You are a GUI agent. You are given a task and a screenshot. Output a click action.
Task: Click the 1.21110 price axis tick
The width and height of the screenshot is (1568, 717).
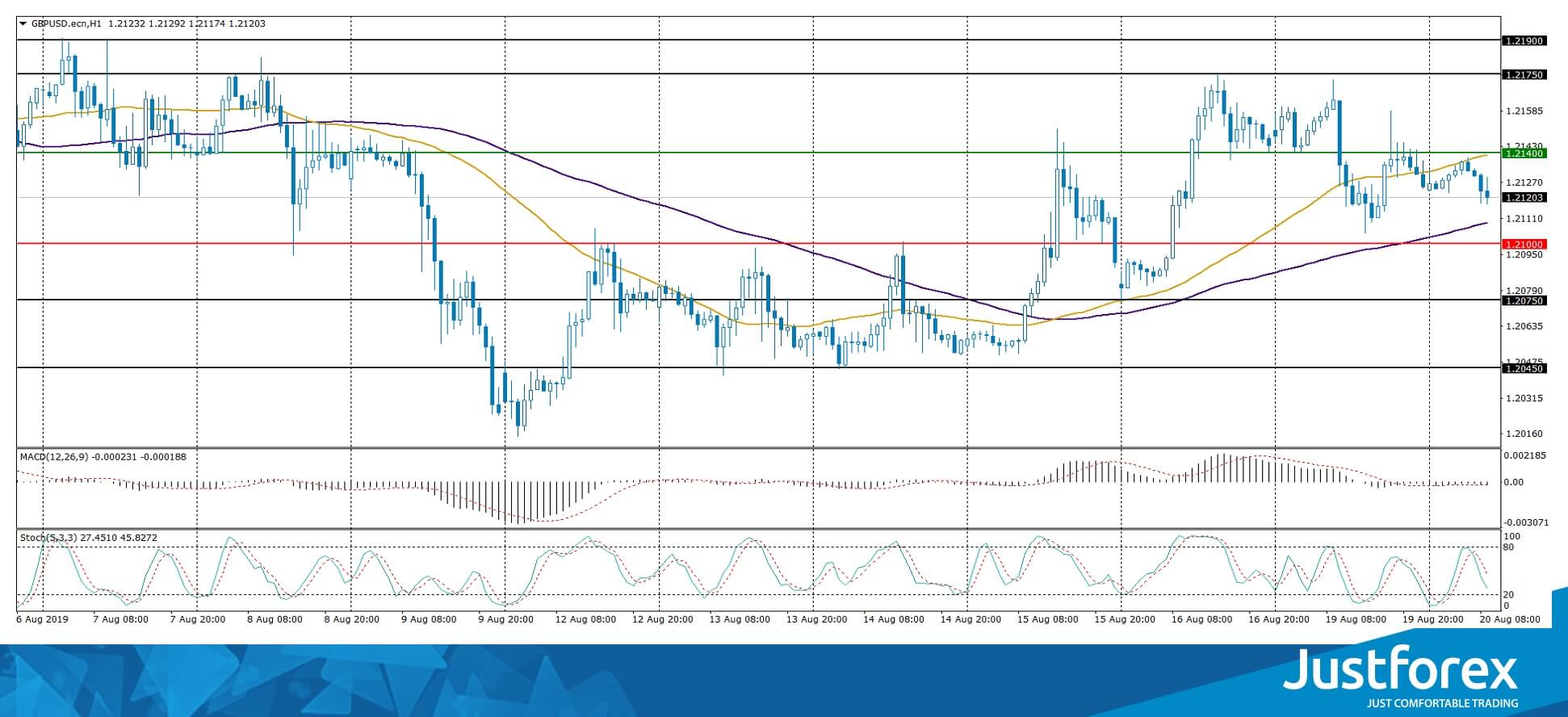pos(1524,219)
